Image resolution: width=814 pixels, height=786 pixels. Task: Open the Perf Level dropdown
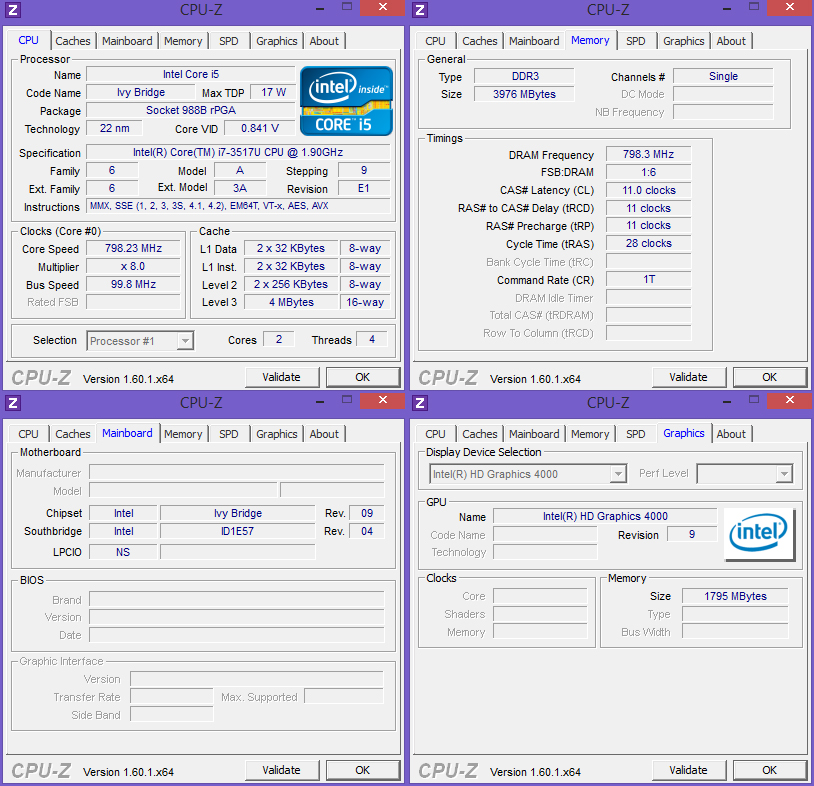[784, 474]
